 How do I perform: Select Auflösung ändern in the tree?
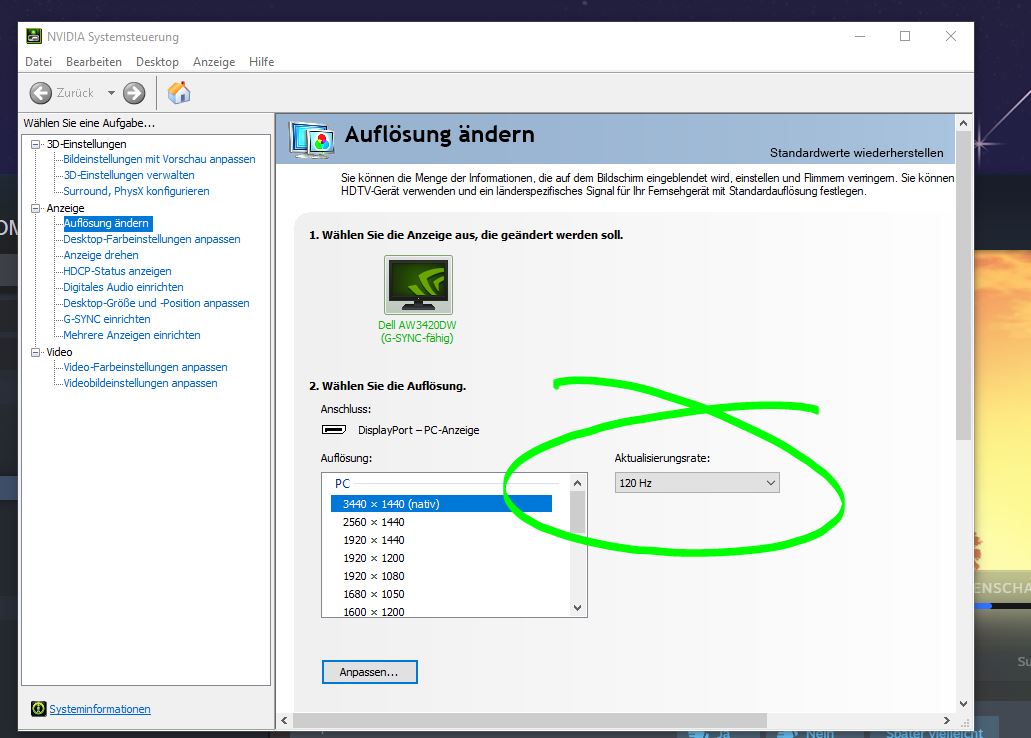107,223
